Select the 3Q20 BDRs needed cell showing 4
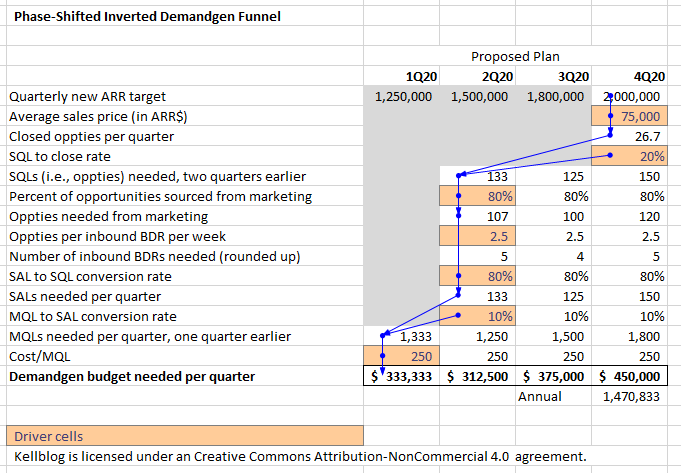Image resolution: width=681 pixels, height=473 pixels. (553, 256)
